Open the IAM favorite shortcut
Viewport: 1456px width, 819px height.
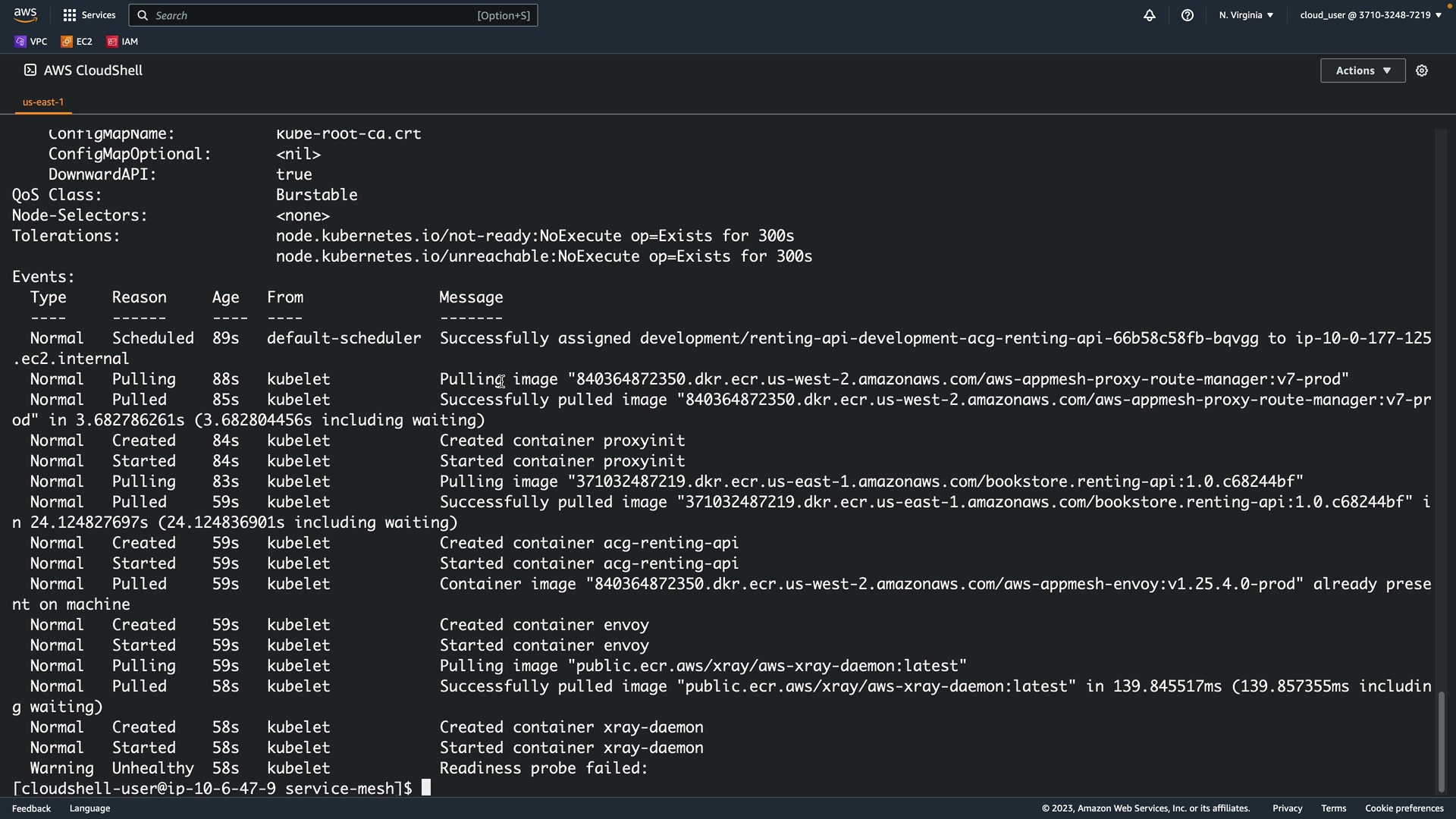pos(123,42)
